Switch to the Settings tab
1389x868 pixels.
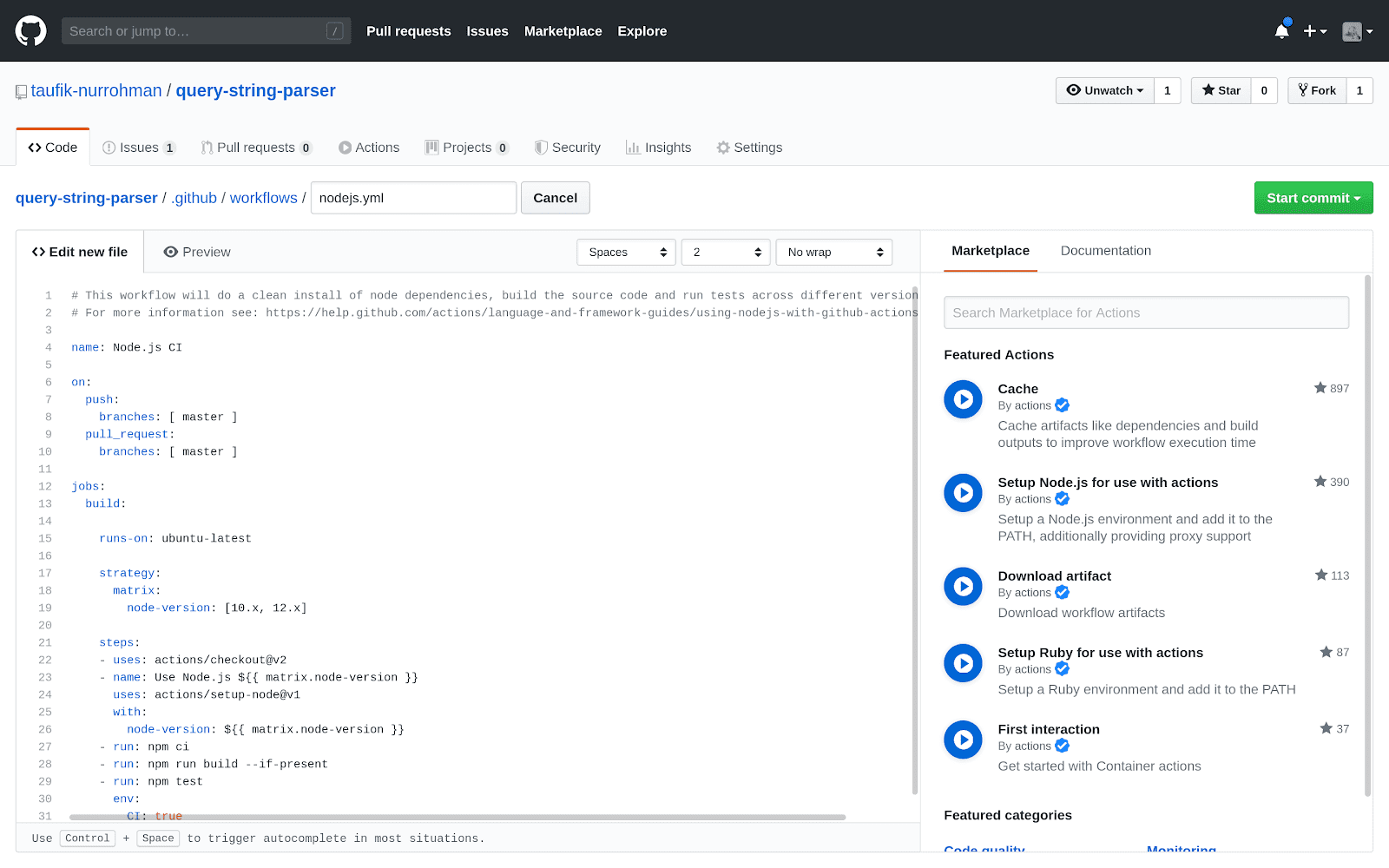pyautogui.click(x=749, y=148)
